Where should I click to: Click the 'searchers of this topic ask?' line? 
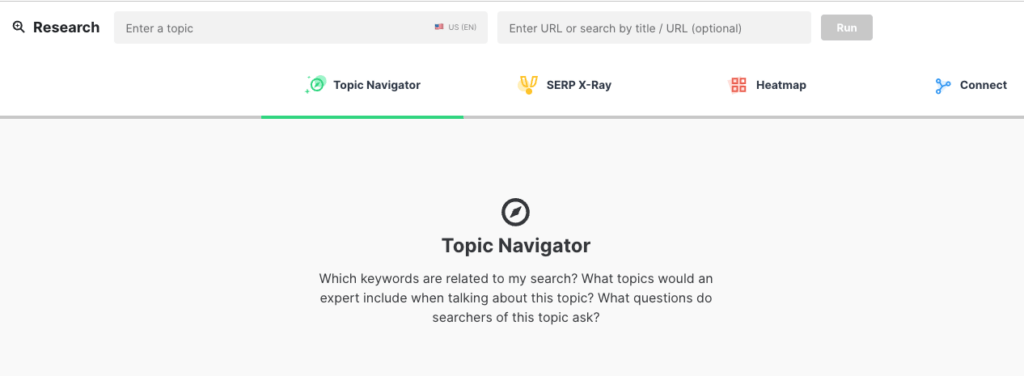(516, 319)
